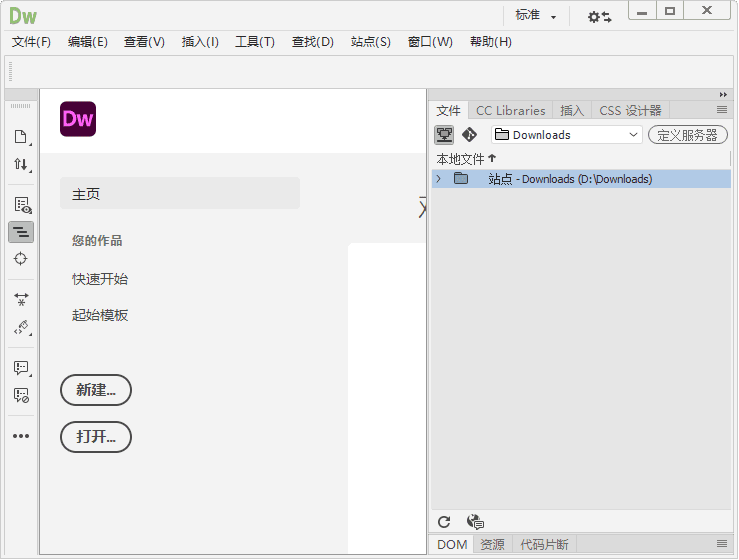
Task: Switch to the CSS 设计器 tab
Action: tap(630, 111)
